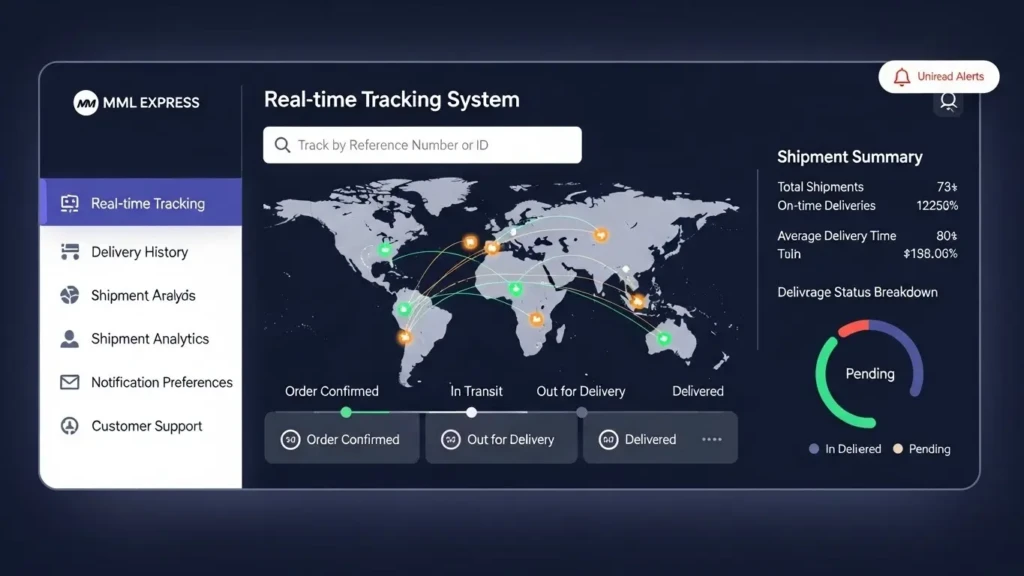Viewport: 1024px width, 576px height.
Task: Click the Notification Preferences envelope icon
Action: tap(70, 382)
